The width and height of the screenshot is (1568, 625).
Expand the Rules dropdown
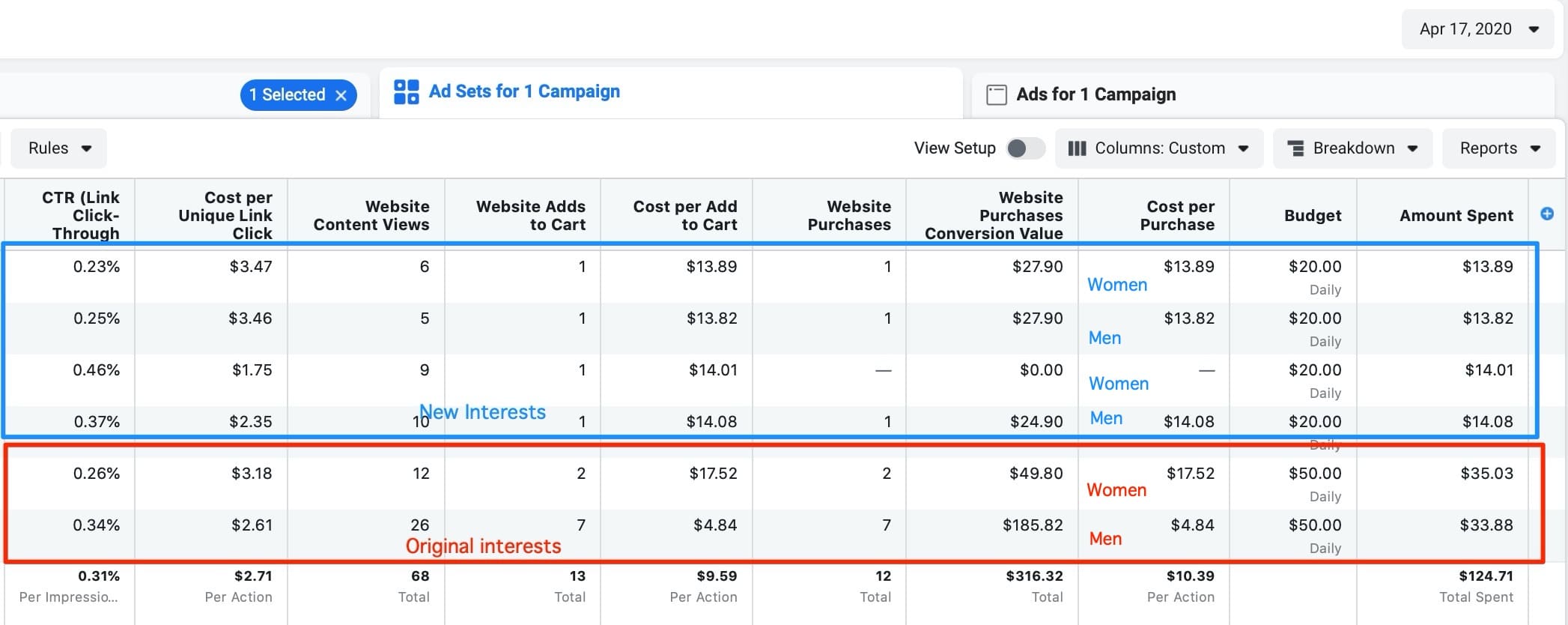(60, 148)
